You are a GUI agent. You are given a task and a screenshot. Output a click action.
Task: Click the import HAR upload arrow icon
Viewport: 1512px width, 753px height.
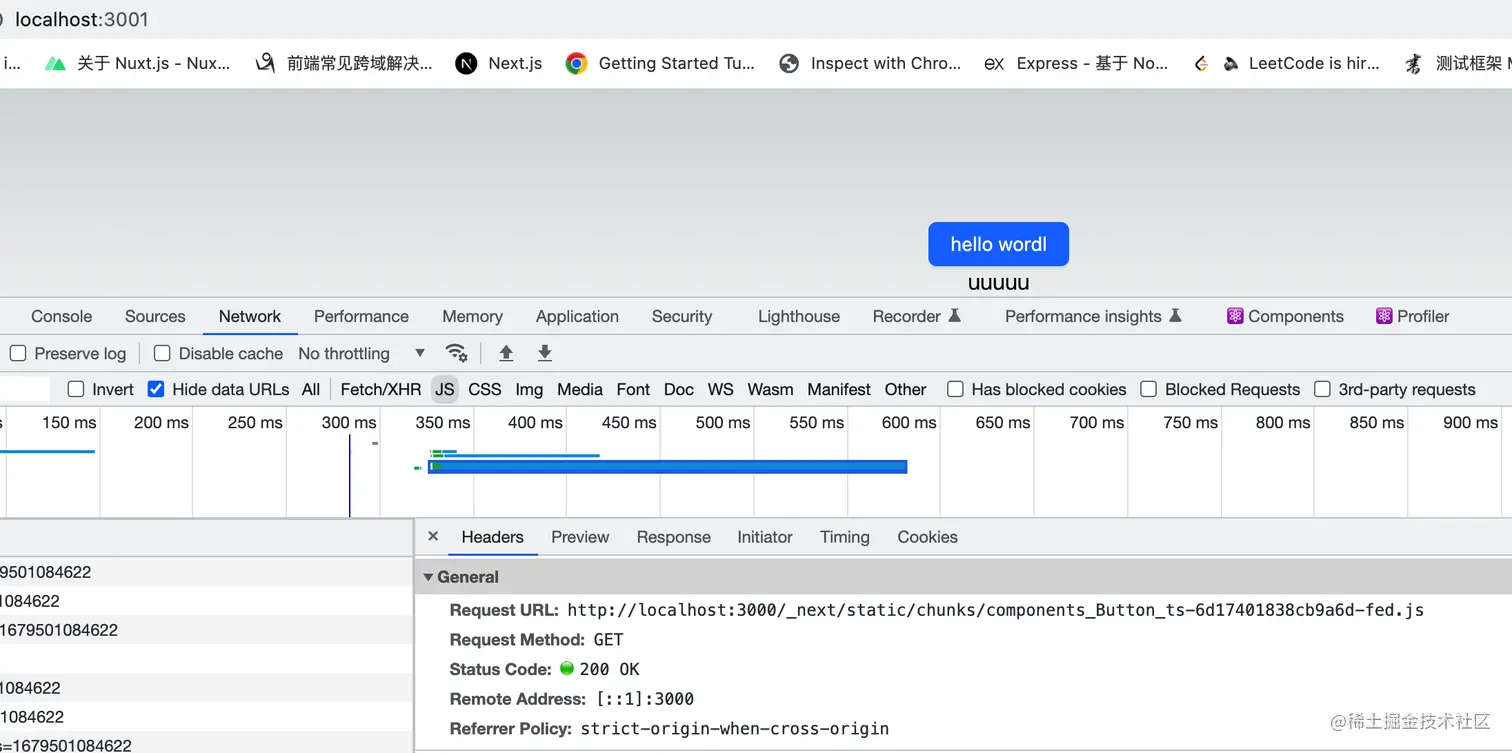click(506, 353)
